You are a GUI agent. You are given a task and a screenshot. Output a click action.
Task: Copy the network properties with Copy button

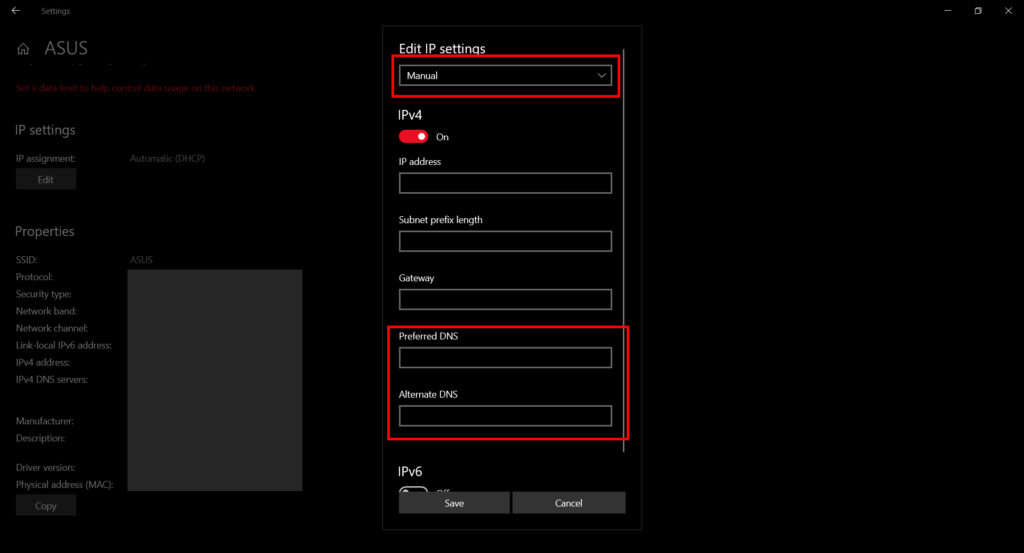click(46, 506)
